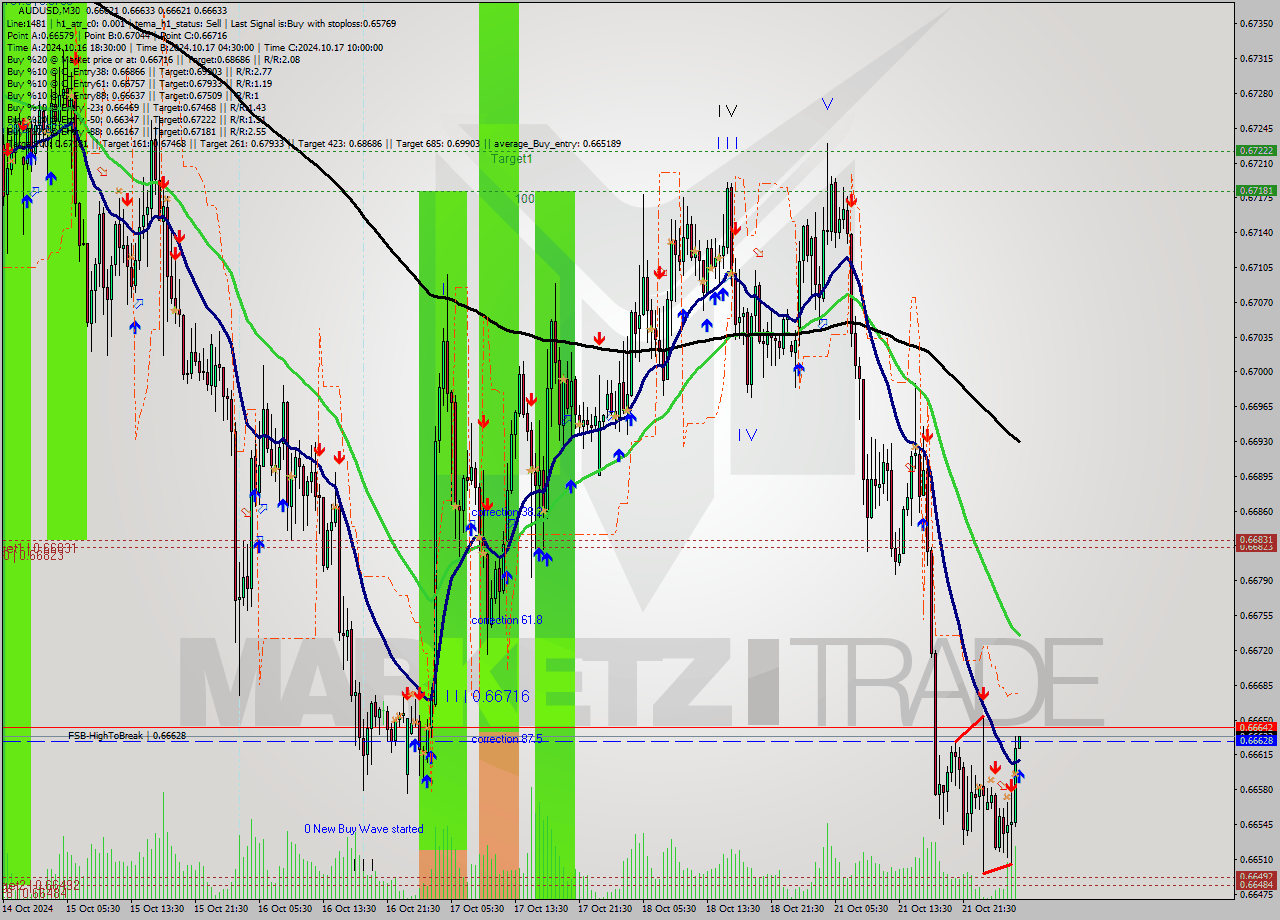Viewport: 1280px width, 920px height.
Task: Click the blue 0.66628 price tag
Action: (1256, 740)
